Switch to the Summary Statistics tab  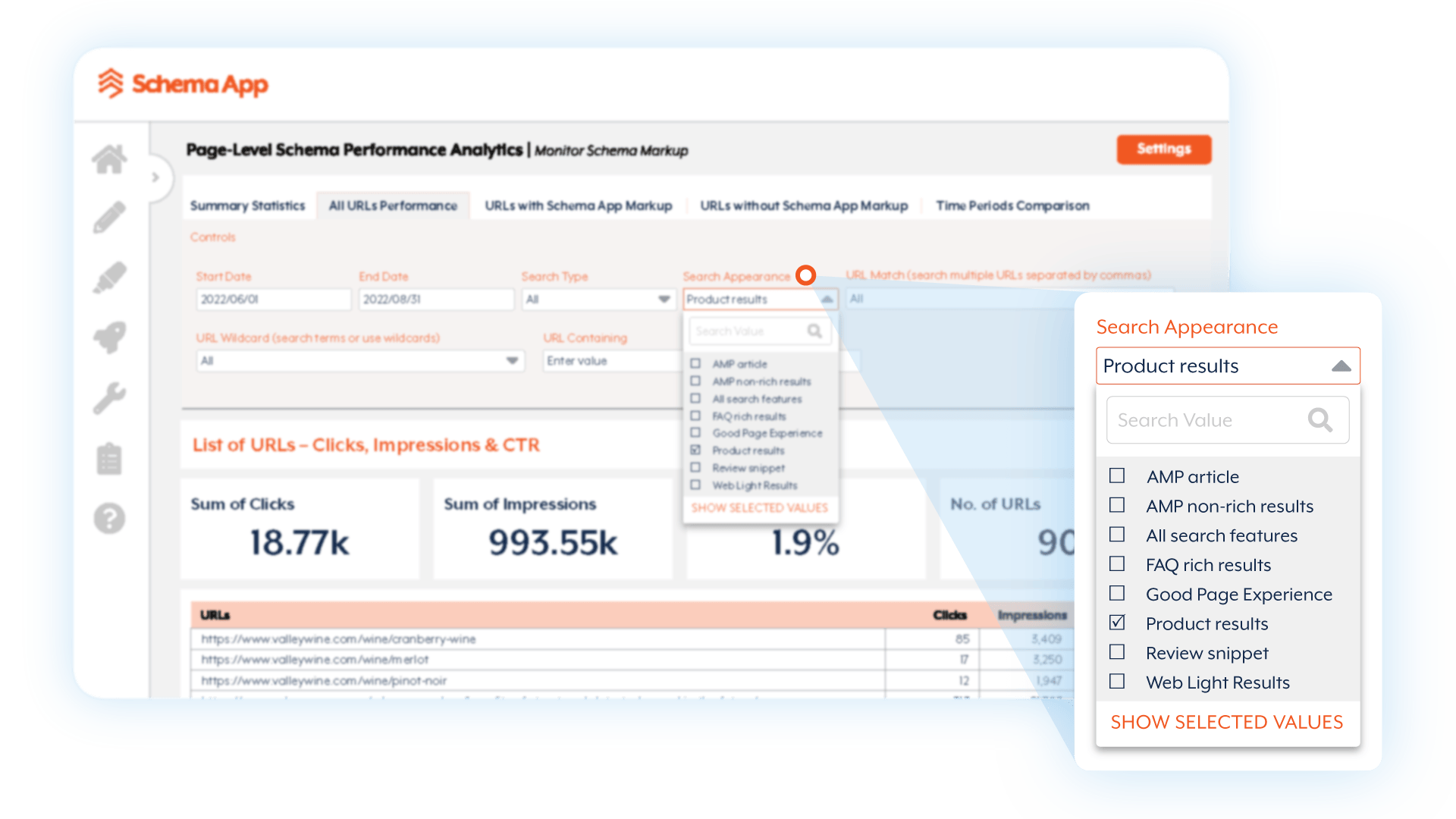point(247,205)
